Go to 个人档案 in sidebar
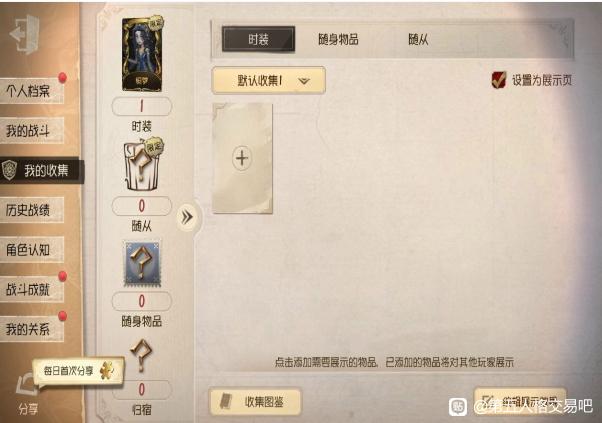The width and height of the screenshot is (602, 423). [31, 91]
